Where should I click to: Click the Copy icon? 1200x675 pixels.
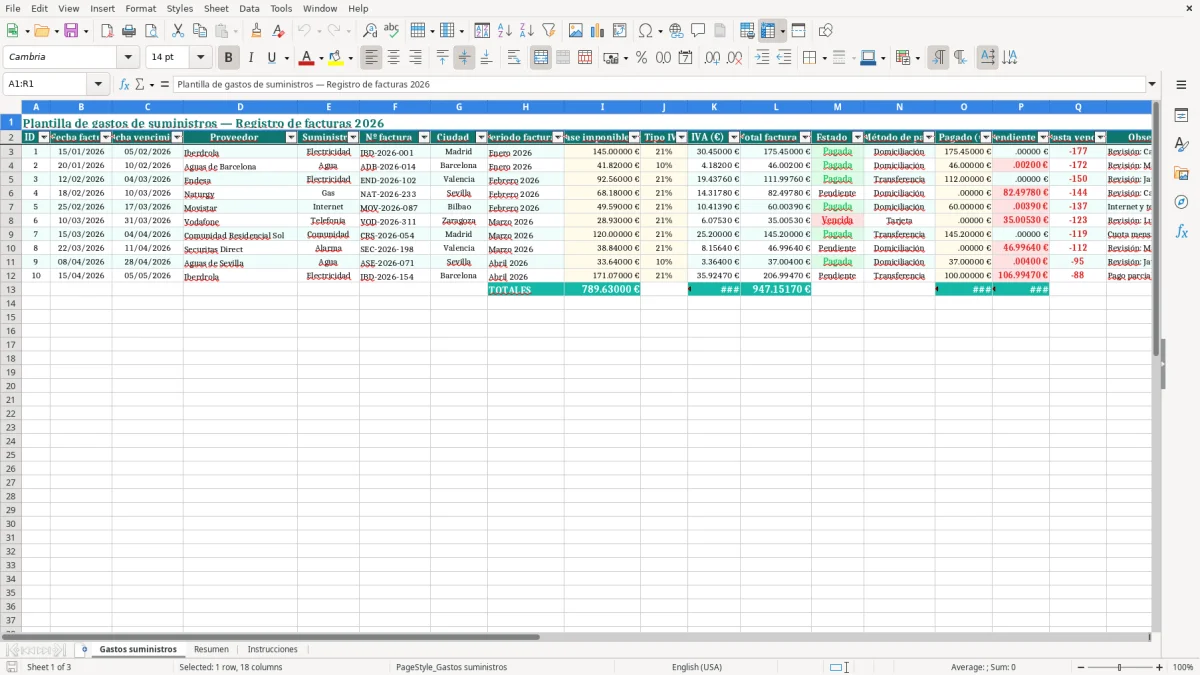[x=200, y=31]
